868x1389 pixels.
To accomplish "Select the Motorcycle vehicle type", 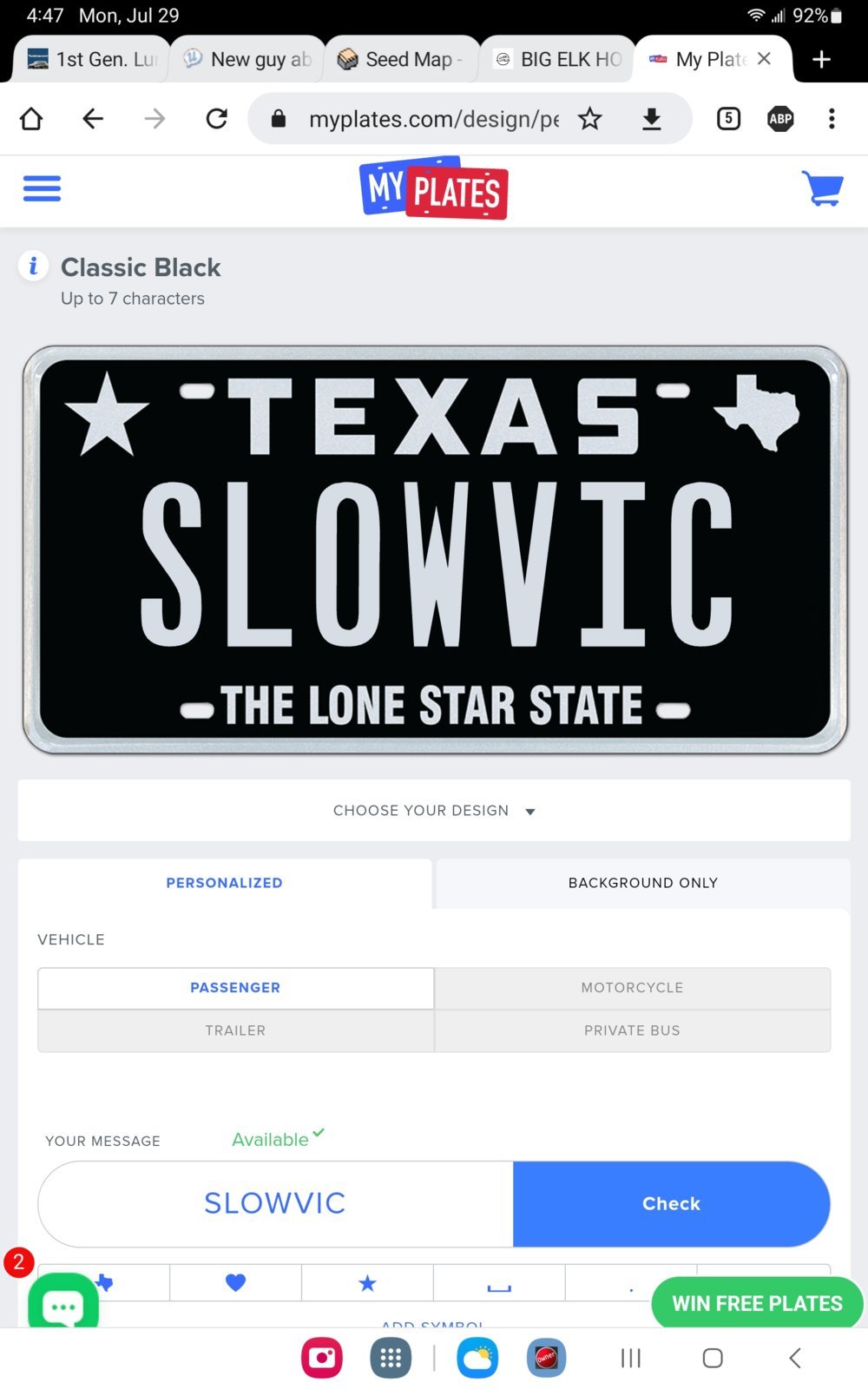I will pos(632,988).
